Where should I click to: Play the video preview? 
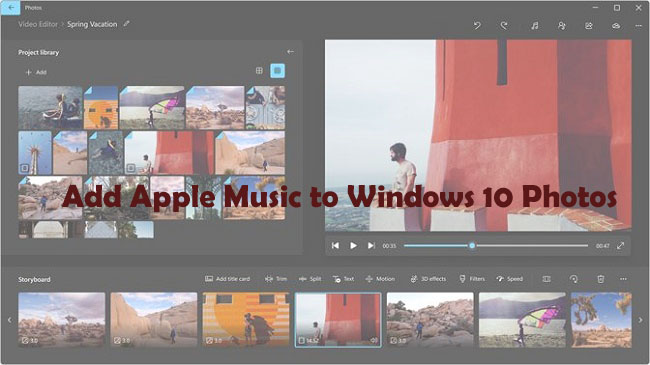353,246
